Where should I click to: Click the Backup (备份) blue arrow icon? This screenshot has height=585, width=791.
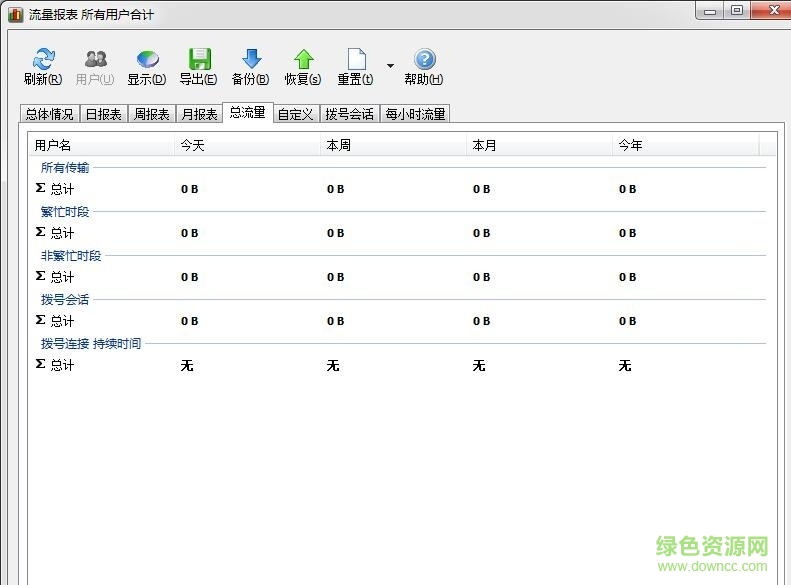[251, 61]
